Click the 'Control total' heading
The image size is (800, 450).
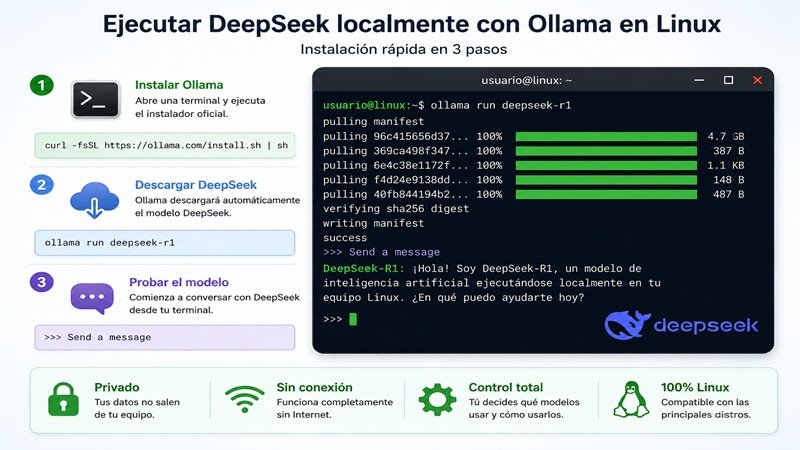506,387
